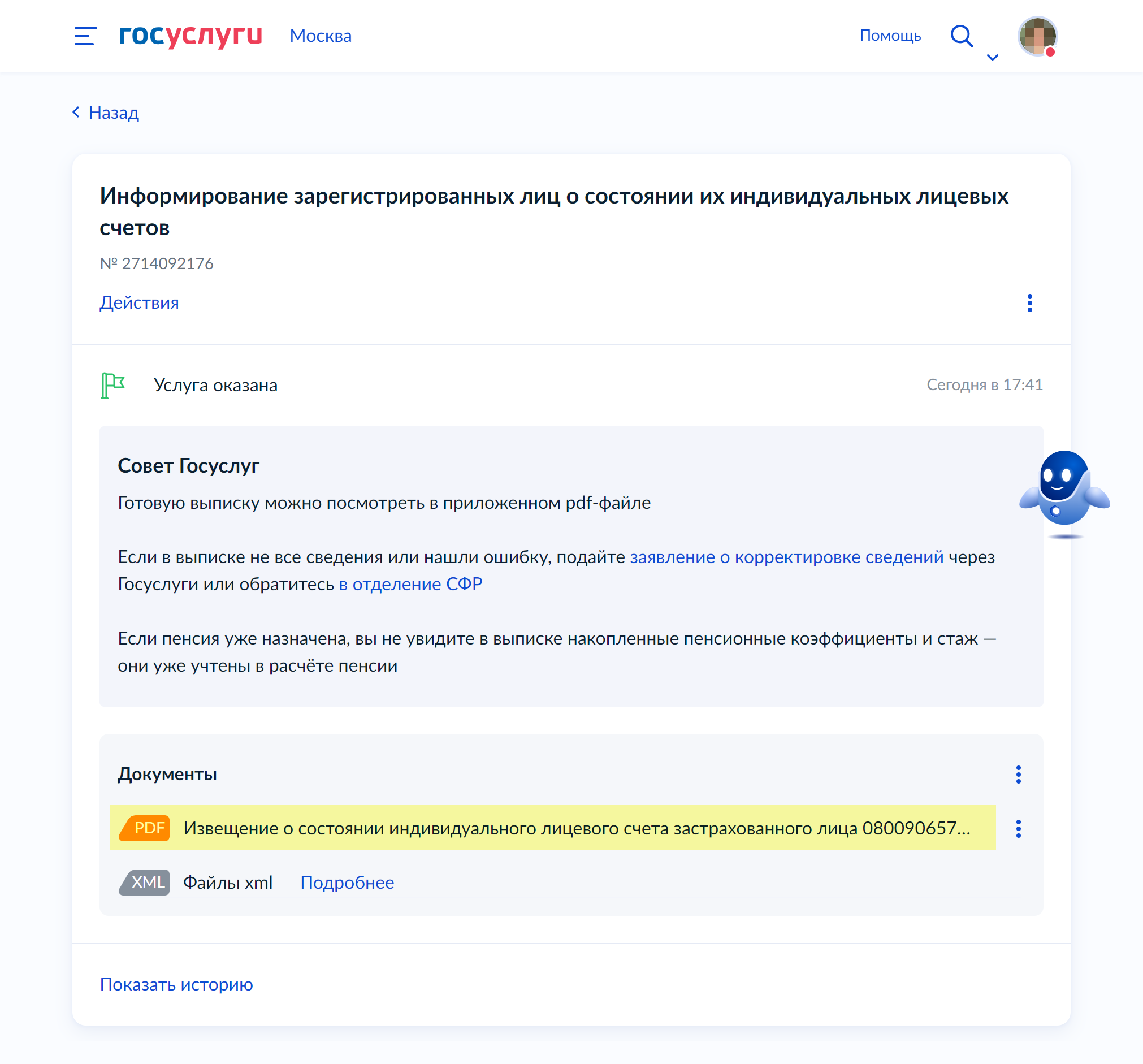Click Подробнее next to XML files

pos(348,882)
